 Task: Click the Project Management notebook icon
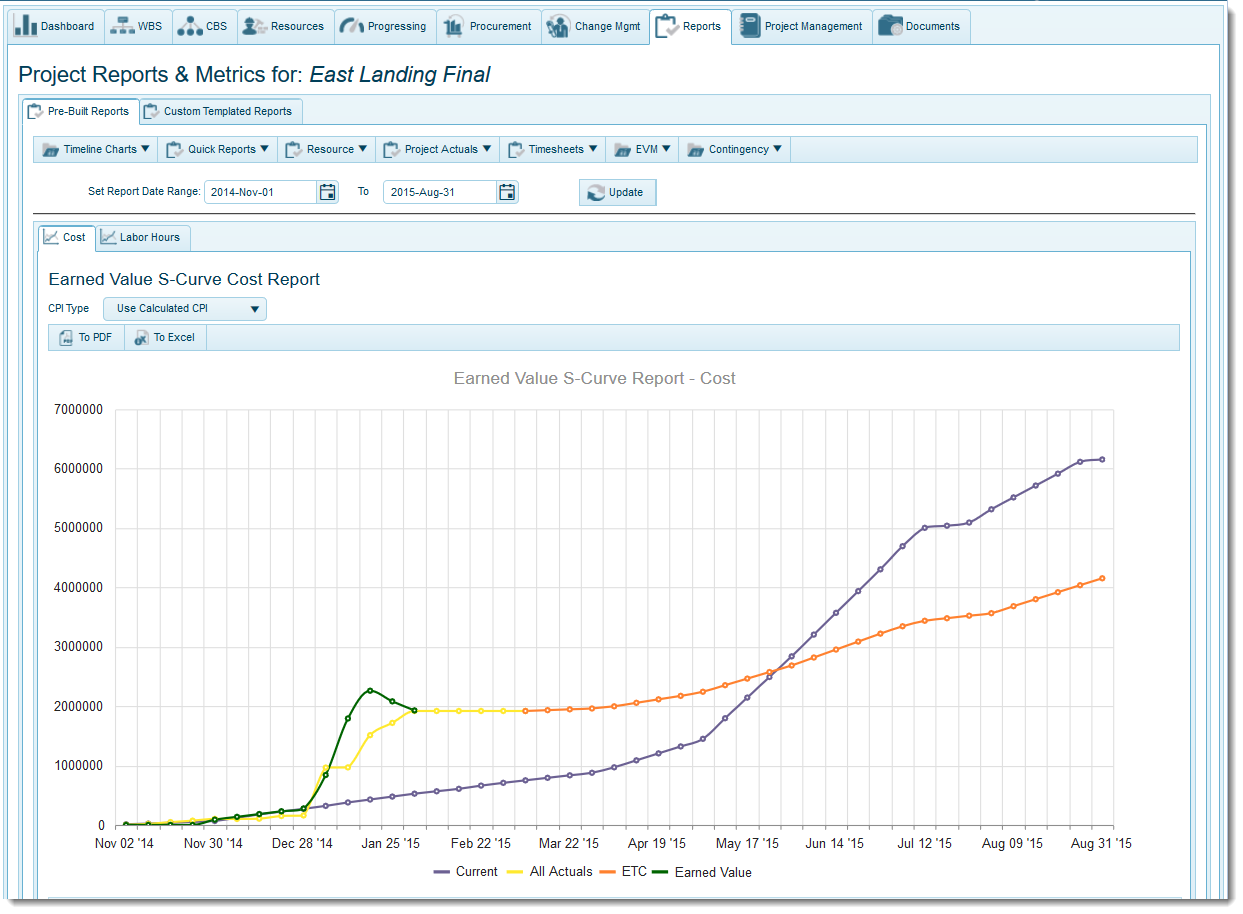(748, 26)
